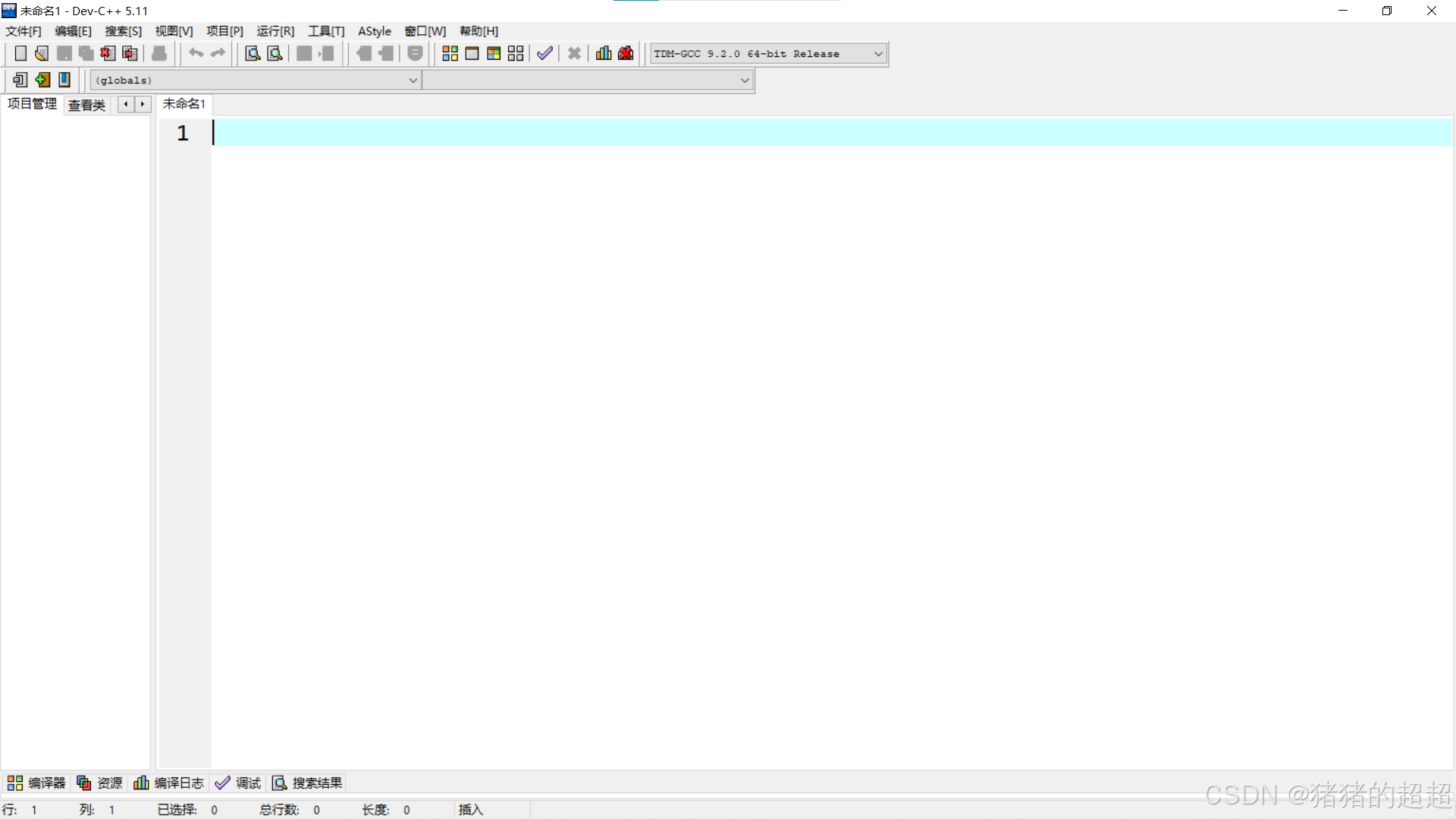1456x819 pixels.
Task: Click the purple checkmark Debug icon
Action: tap(544, 53)
